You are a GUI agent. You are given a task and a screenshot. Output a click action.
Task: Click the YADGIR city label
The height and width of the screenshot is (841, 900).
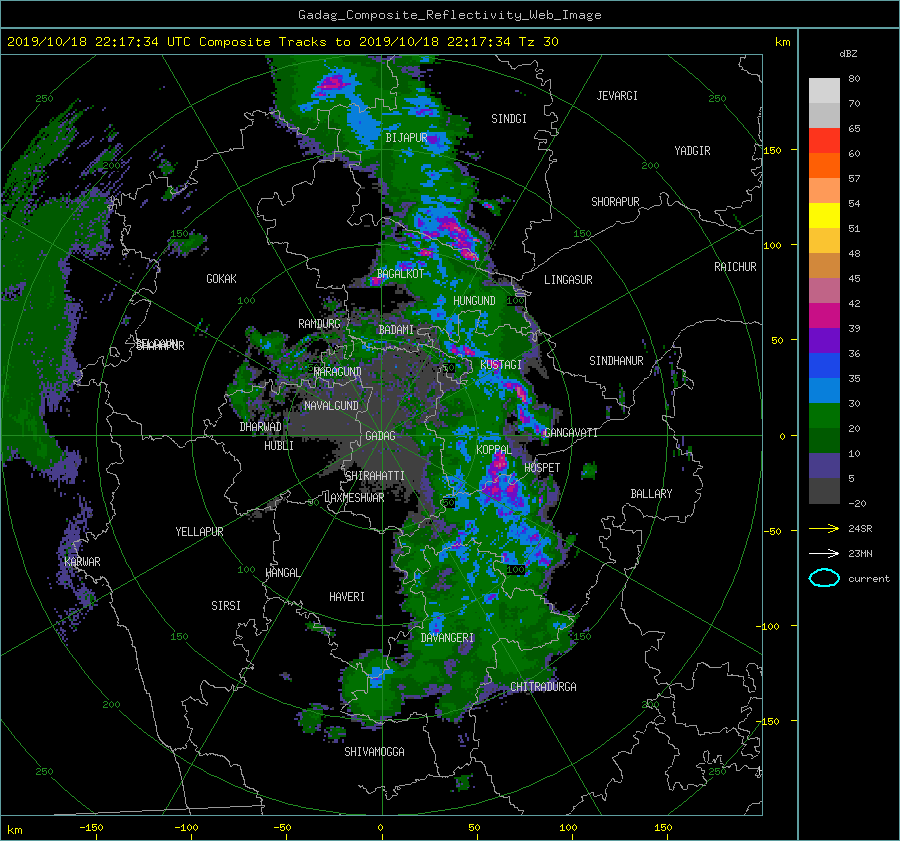click(692, 151)
